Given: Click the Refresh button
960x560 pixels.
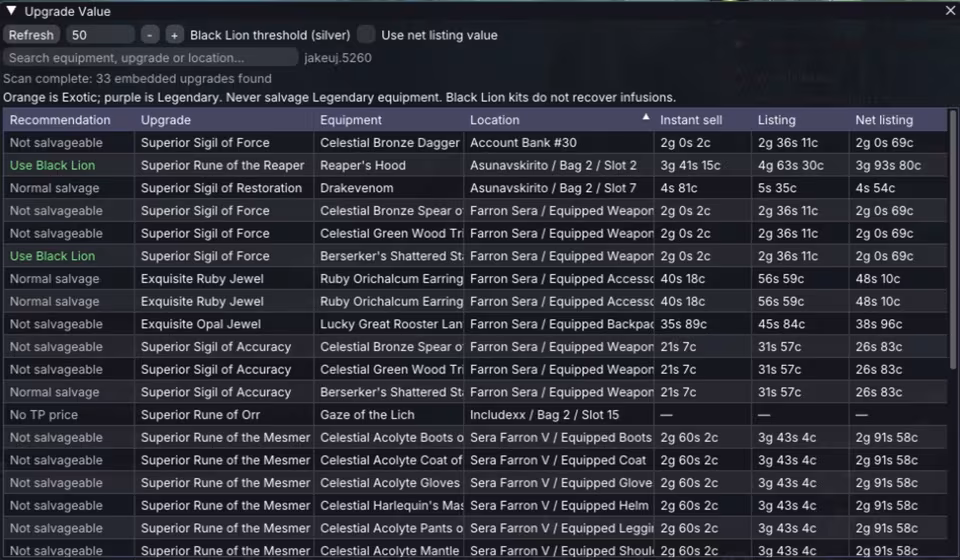Looking at the screenshot, I should pyautogui.click(x=31, y=35).
